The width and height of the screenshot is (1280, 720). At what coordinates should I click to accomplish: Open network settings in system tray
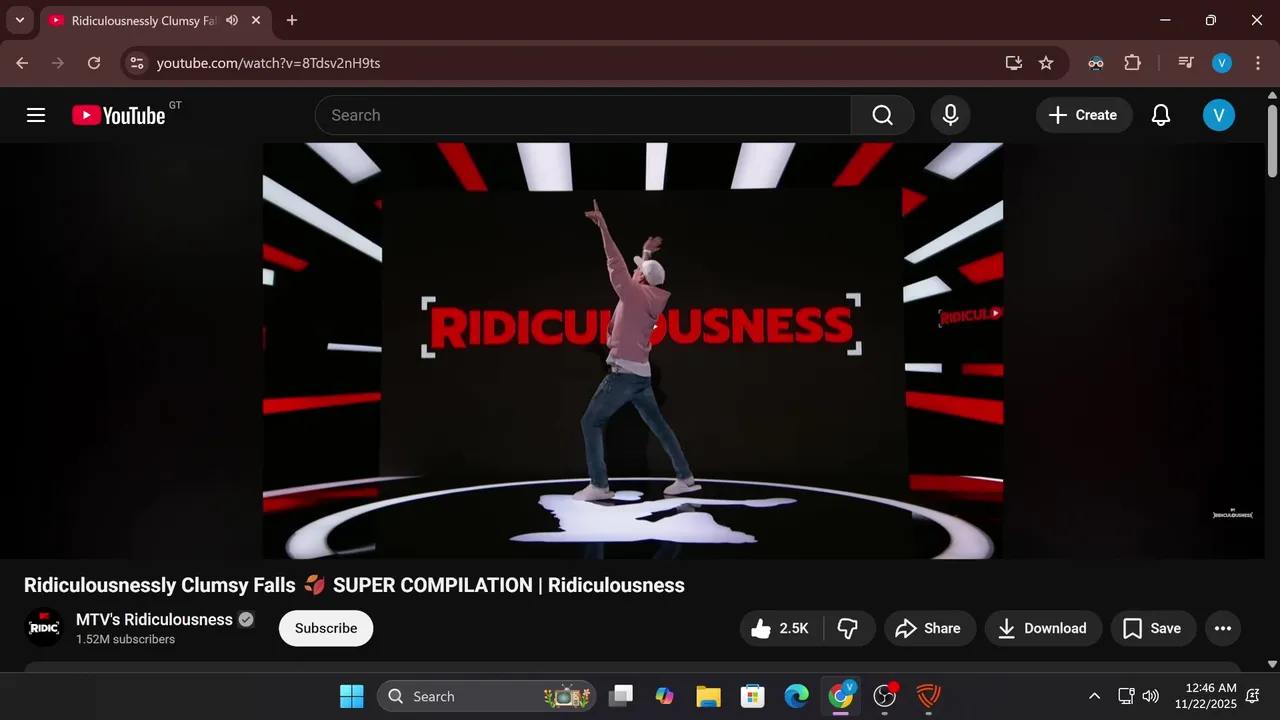1126,696
